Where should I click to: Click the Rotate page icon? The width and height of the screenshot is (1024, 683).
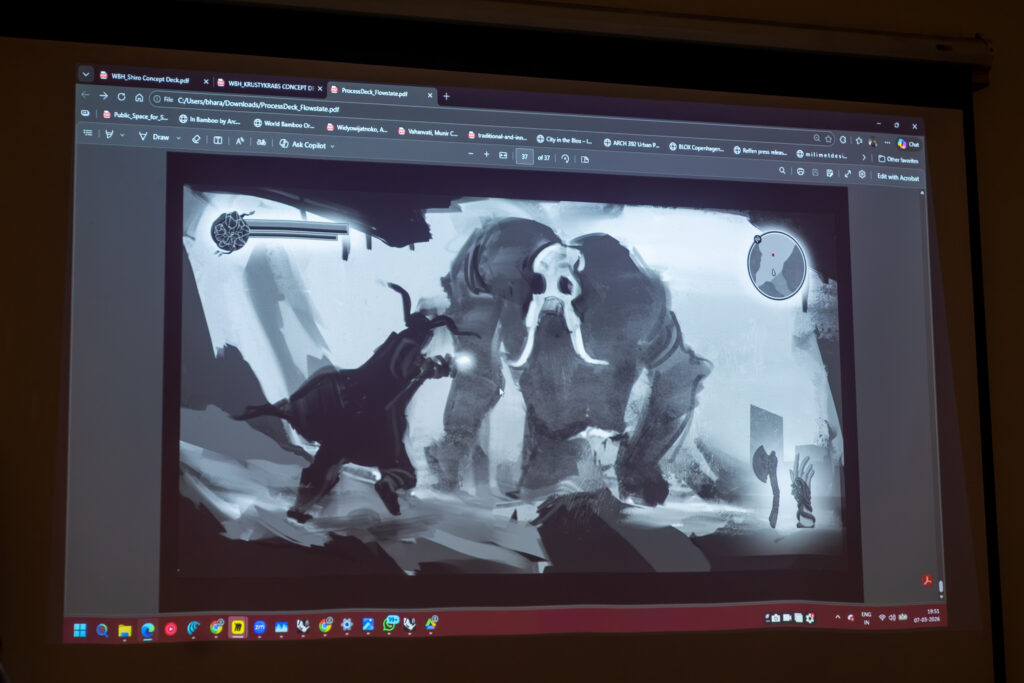[x=565, y=158]
